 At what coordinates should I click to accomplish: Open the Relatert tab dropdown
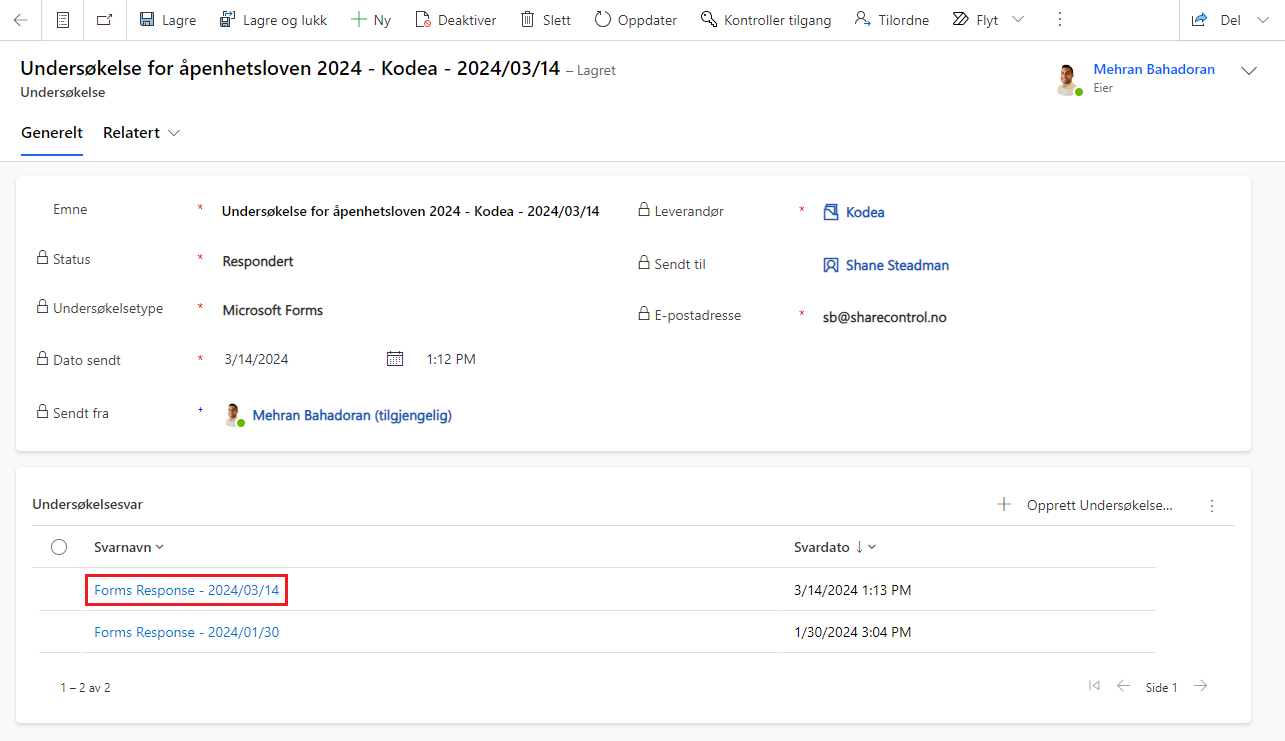[x=142, y=133]
